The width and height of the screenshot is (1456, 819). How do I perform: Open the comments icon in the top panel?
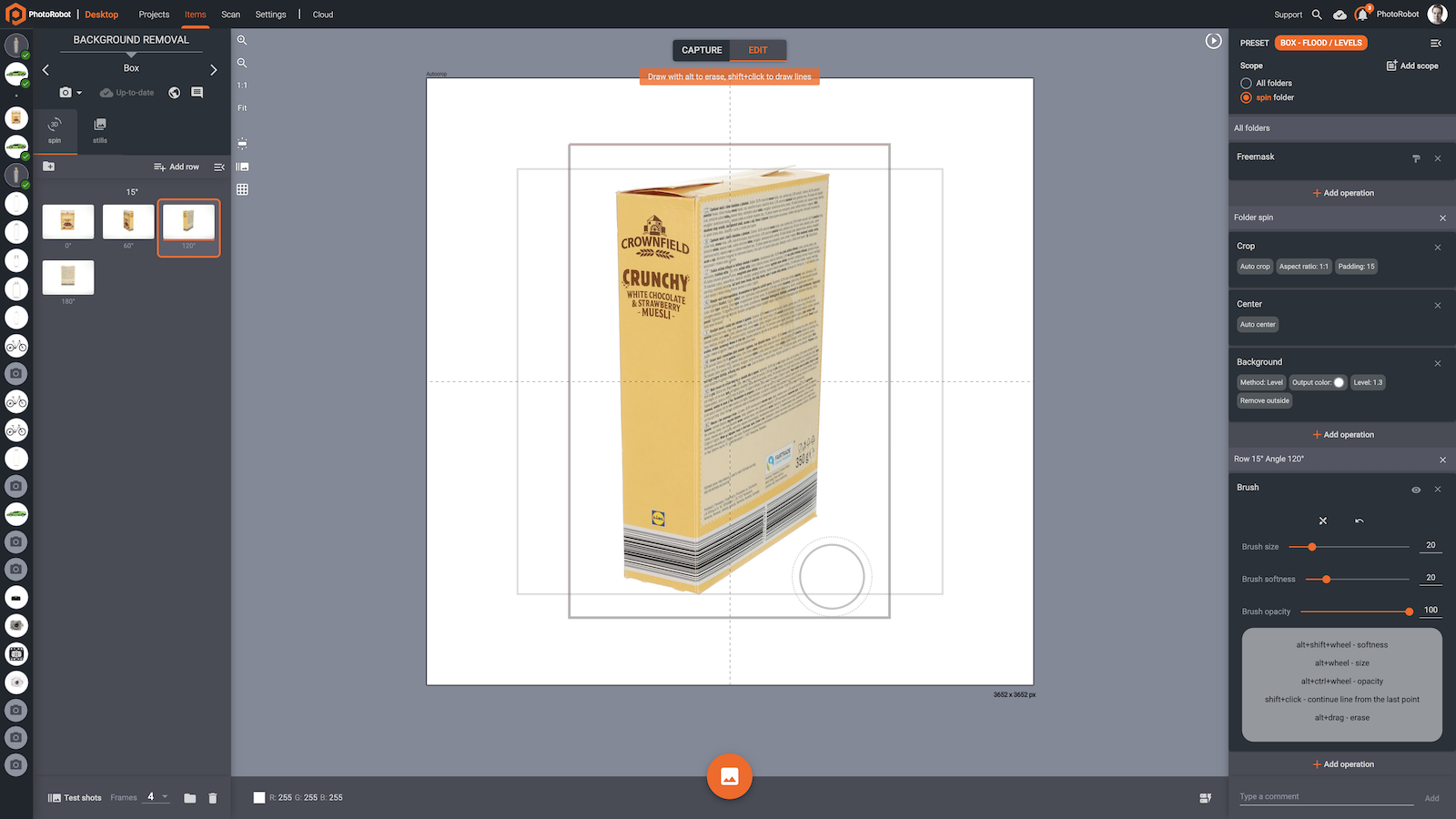point(197,92)
